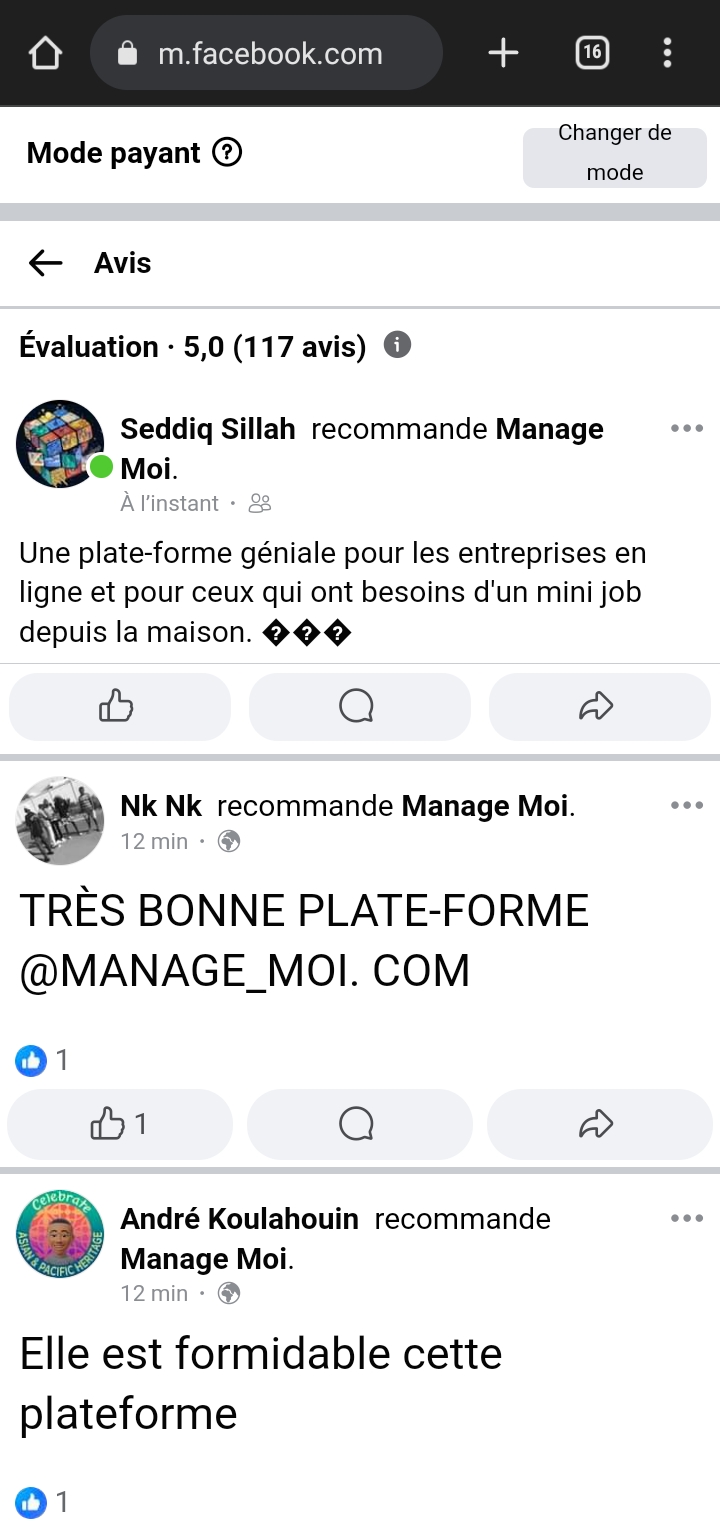Tap the info icon next to Évaluation

tap(397, 345)
